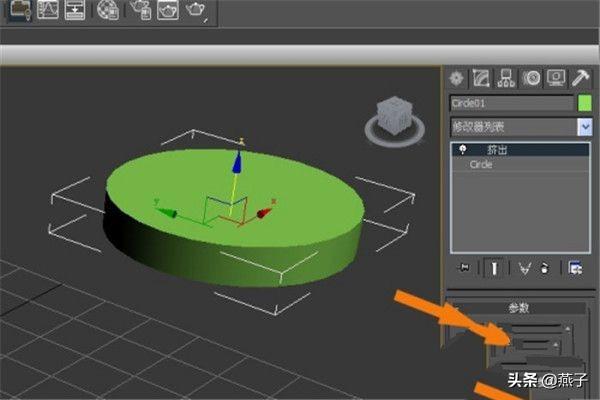600x400 pixels.
Task: Switch to the Hierarchy panel tab
Action: tap(507, 78)
